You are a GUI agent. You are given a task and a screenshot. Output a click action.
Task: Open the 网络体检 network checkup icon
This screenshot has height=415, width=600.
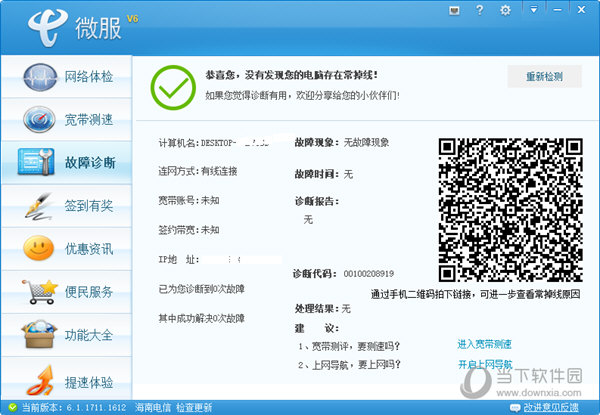pyautogui.click(x=40, y=77)
